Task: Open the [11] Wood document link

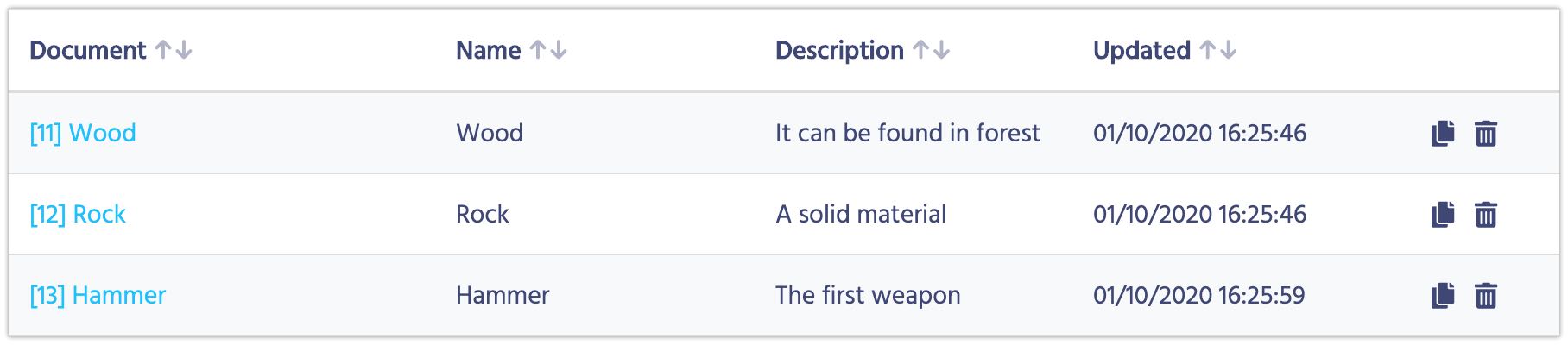Action: (x=83, y=133)
